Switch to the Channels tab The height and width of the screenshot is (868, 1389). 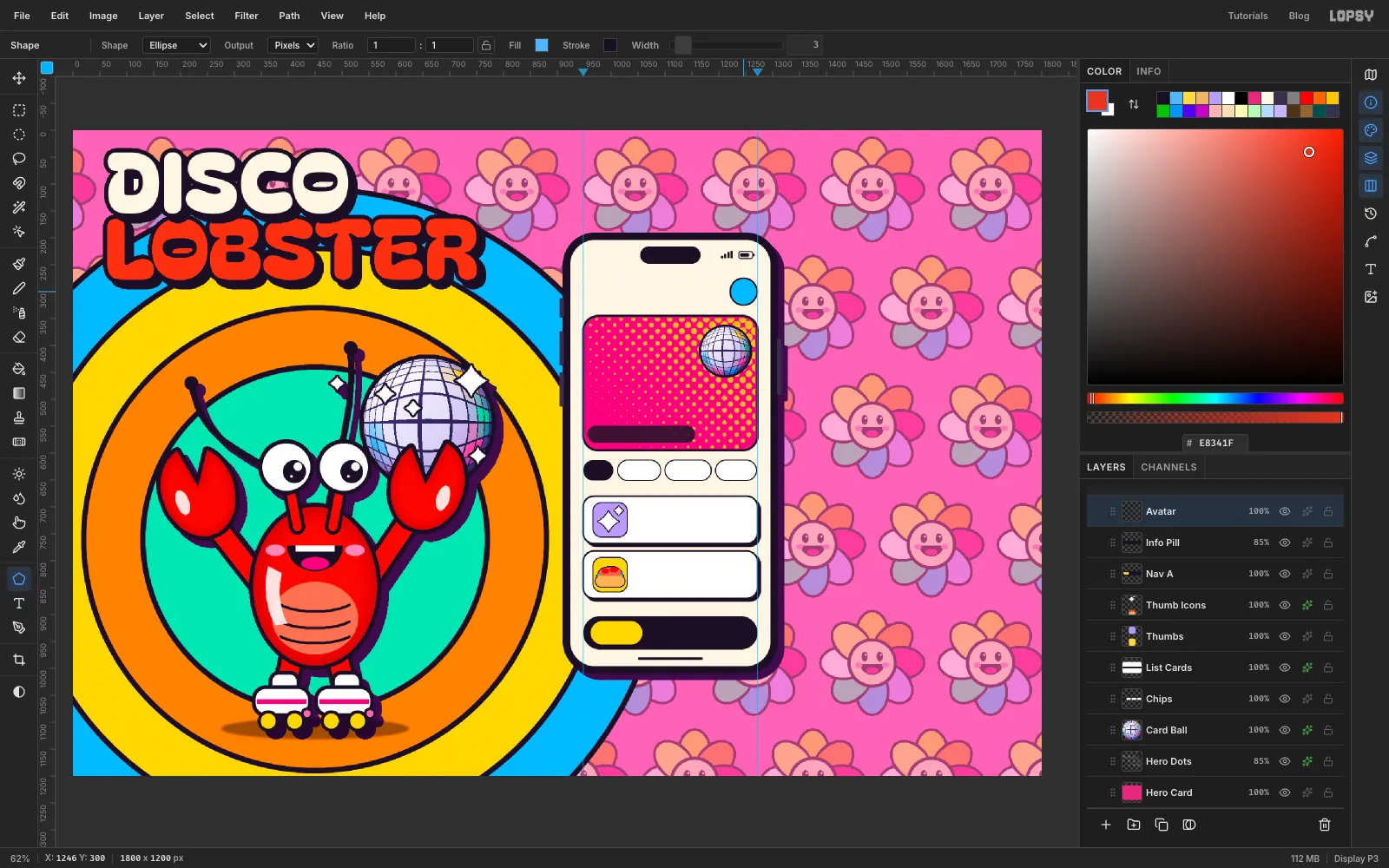coord(1168,467)
